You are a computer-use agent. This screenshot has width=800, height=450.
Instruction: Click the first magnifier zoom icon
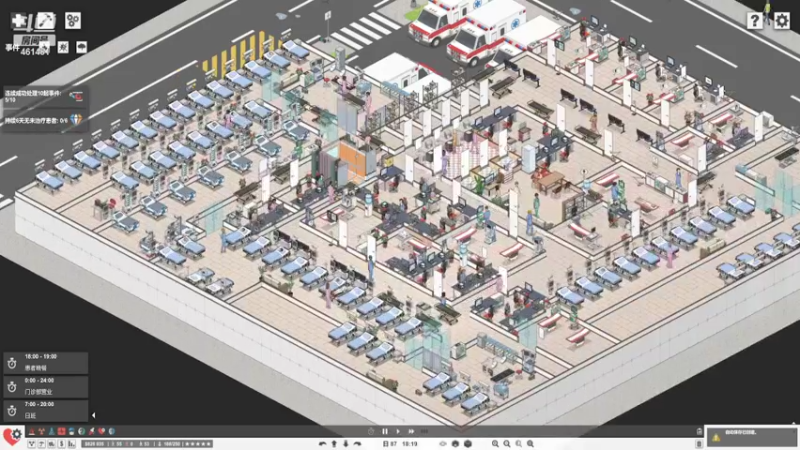pos(495,444)
